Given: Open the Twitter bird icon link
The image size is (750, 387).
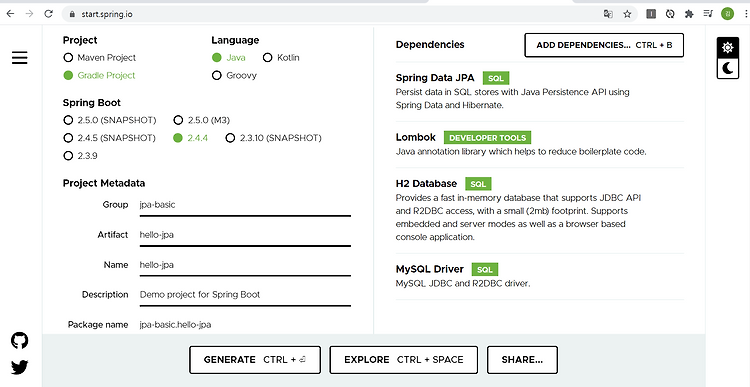Looking at the screenshot, I should coord(20,367).
